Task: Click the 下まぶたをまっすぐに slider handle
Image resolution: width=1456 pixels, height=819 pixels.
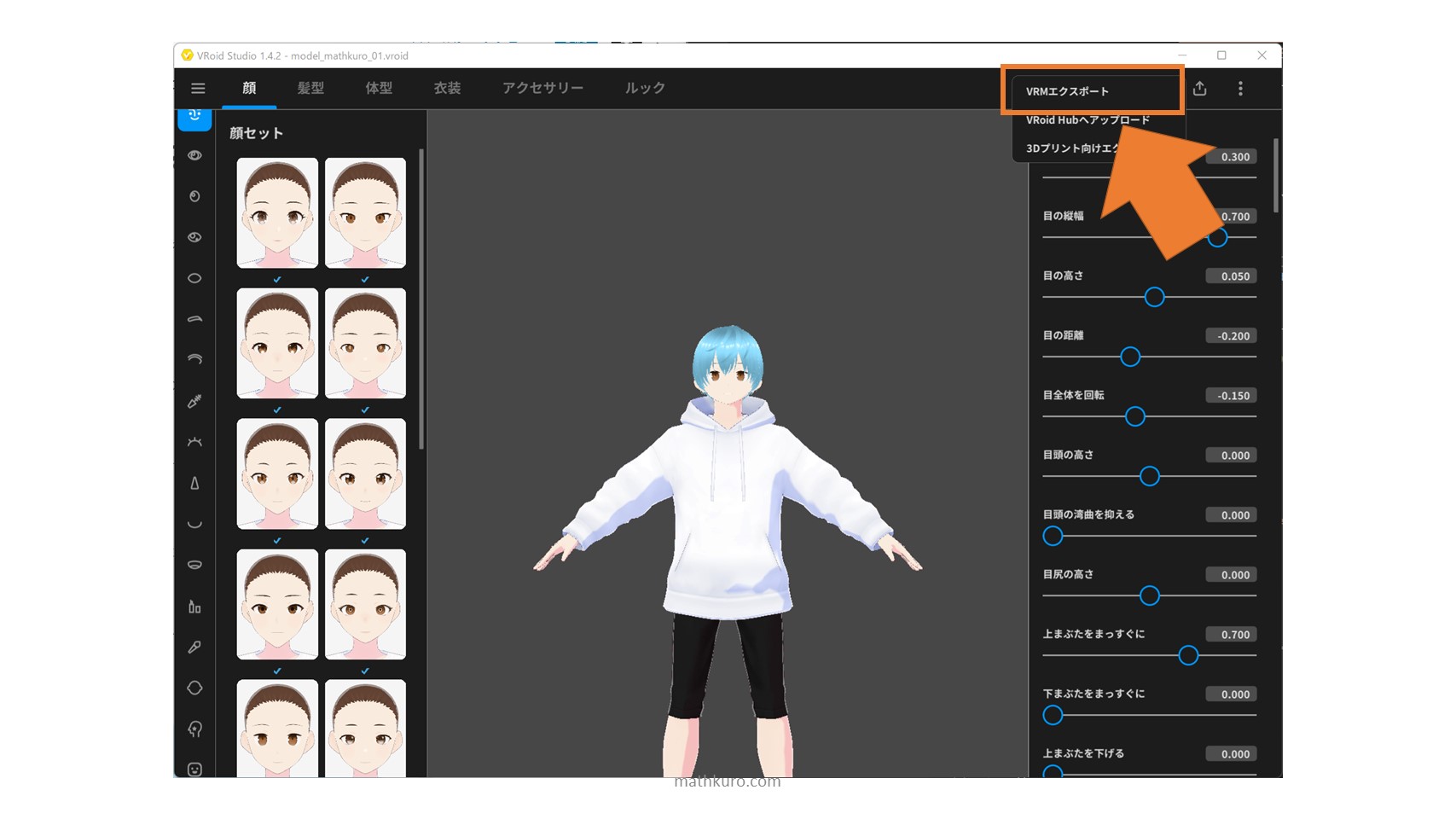Action: tap(1053, 715)
